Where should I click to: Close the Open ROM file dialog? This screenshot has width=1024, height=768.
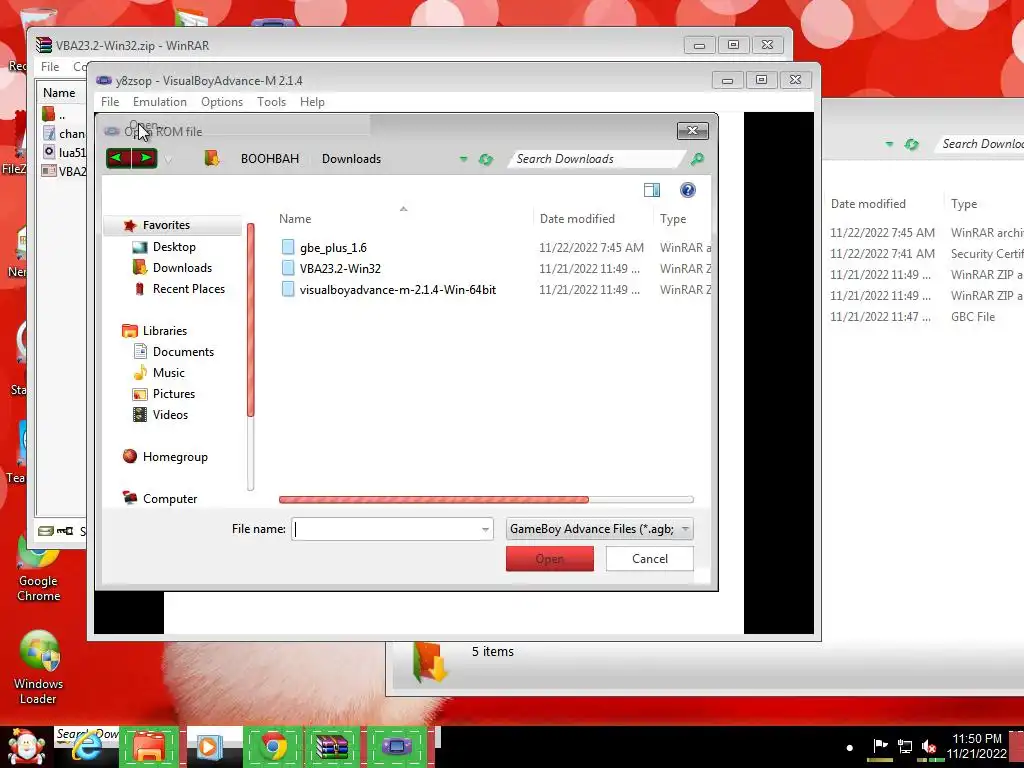pyautogui.click(x=692, y=131)
